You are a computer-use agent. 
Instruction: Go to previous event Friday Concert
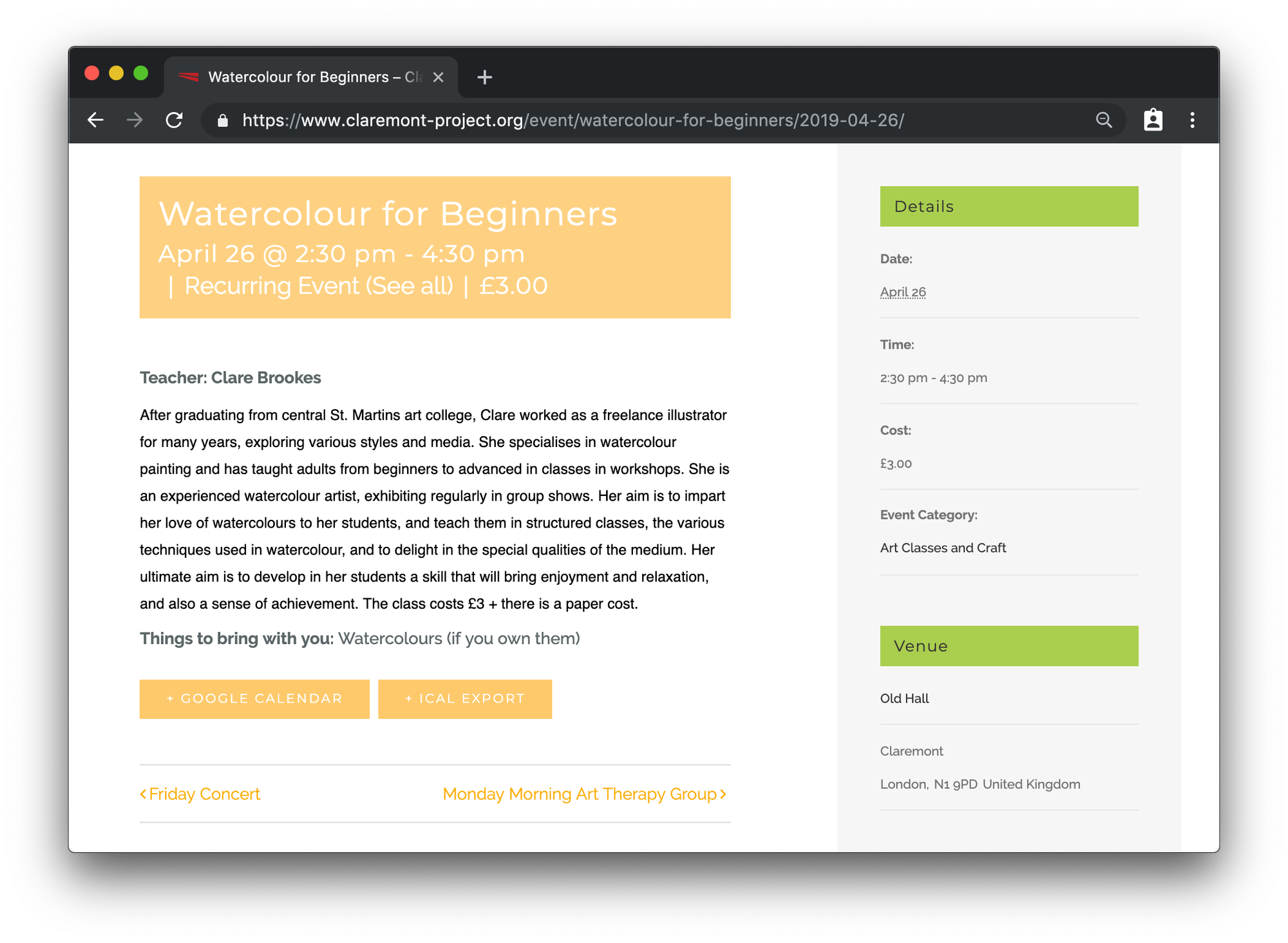(201, 794)
